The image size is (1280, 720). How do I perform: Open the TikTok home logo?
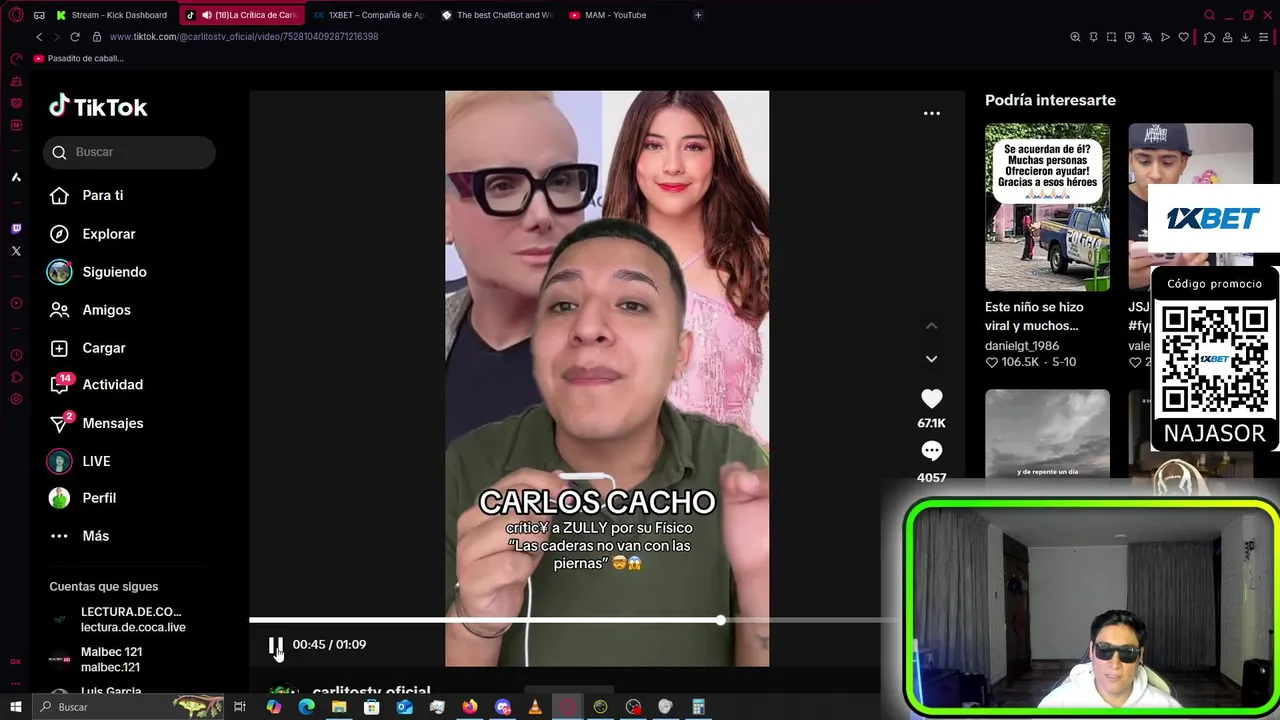(x=98, y=107)
